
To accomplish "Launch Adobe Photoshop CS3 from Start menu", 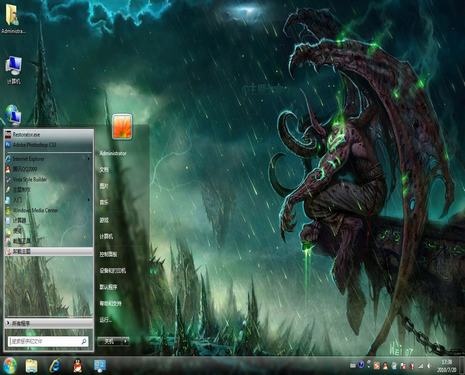I will coord(49,145).
